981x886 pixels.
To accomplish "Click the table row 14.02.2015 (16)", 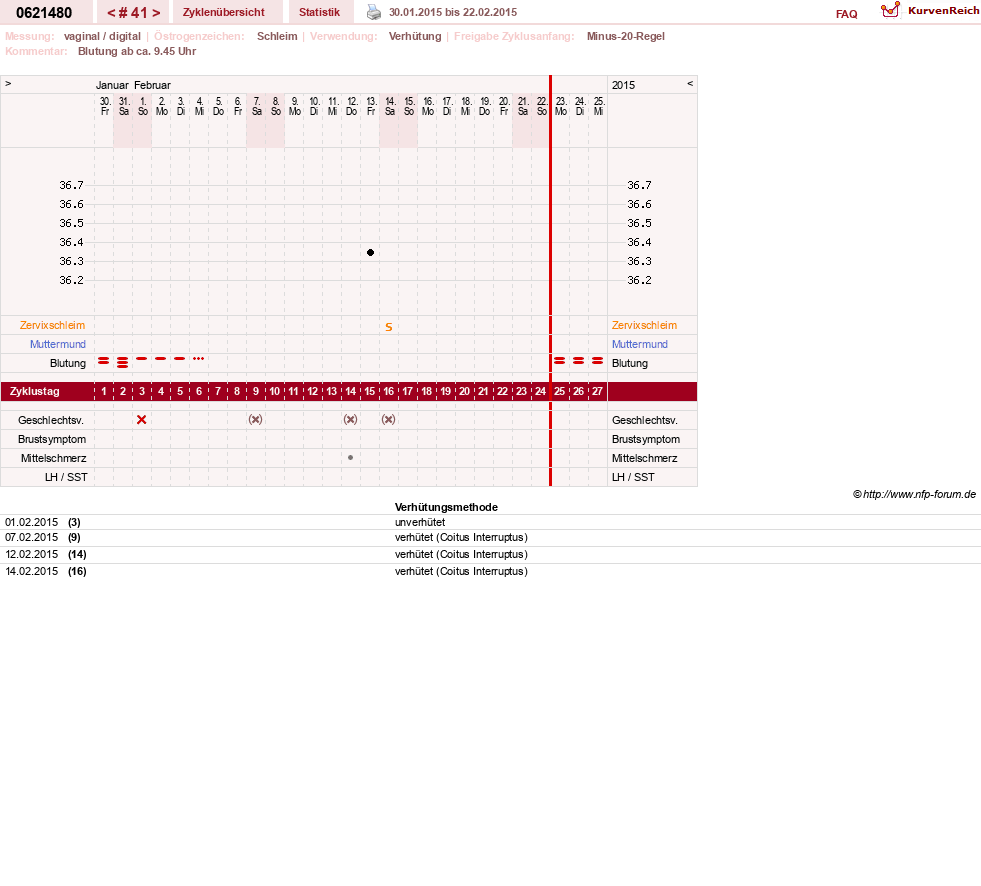I will pos(490,571).
